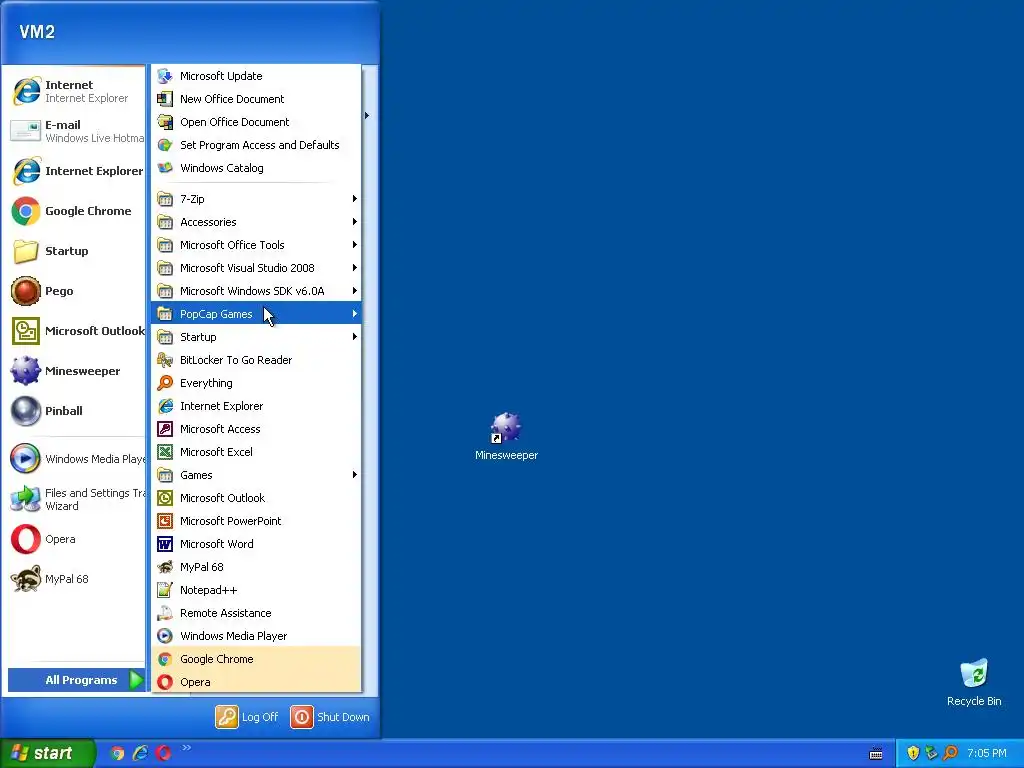Click the Everything search tray icon
1024x768 pixels.
click(950, 753)
